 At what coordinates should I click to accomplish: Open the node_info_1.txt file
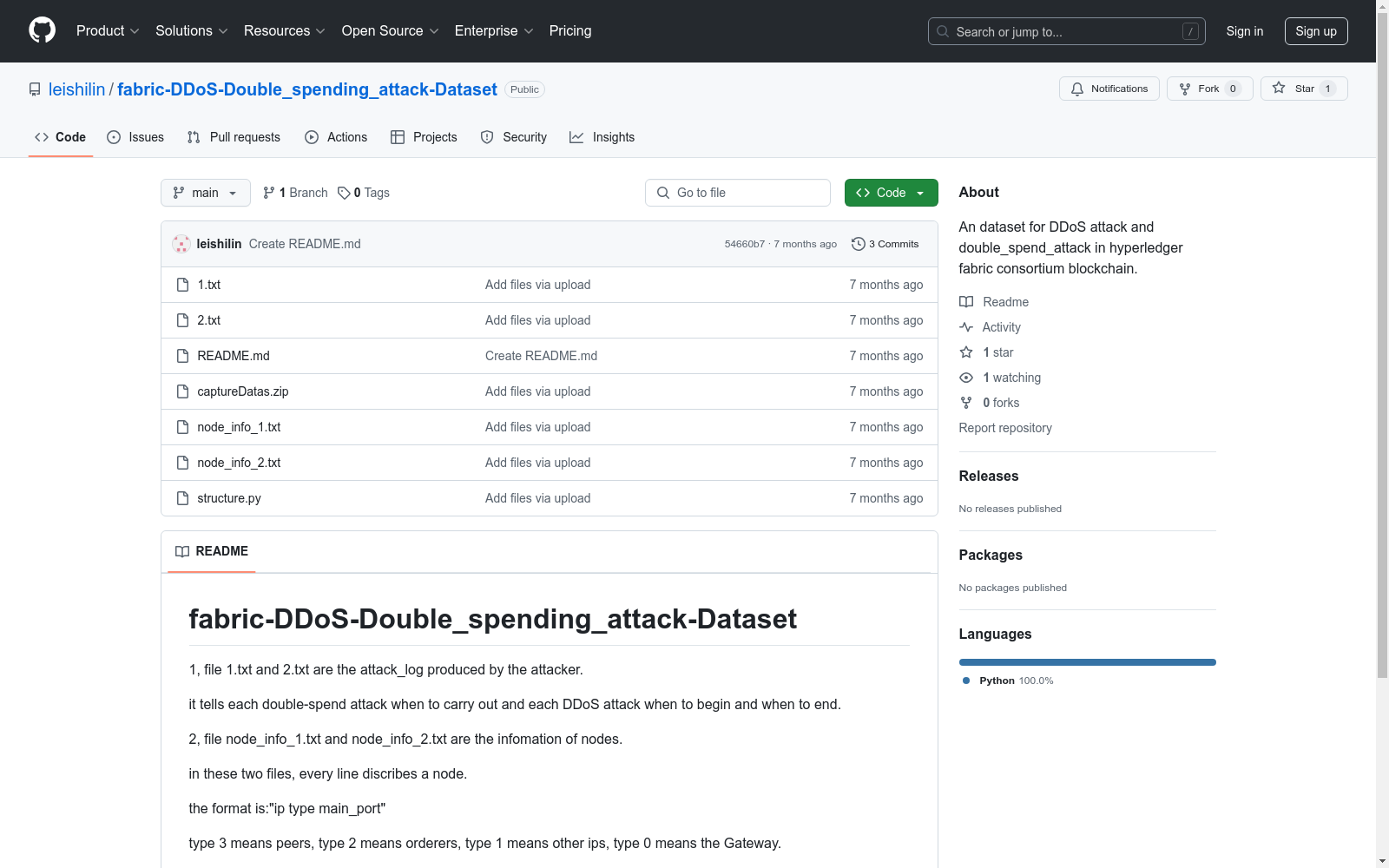pos(239,427)
